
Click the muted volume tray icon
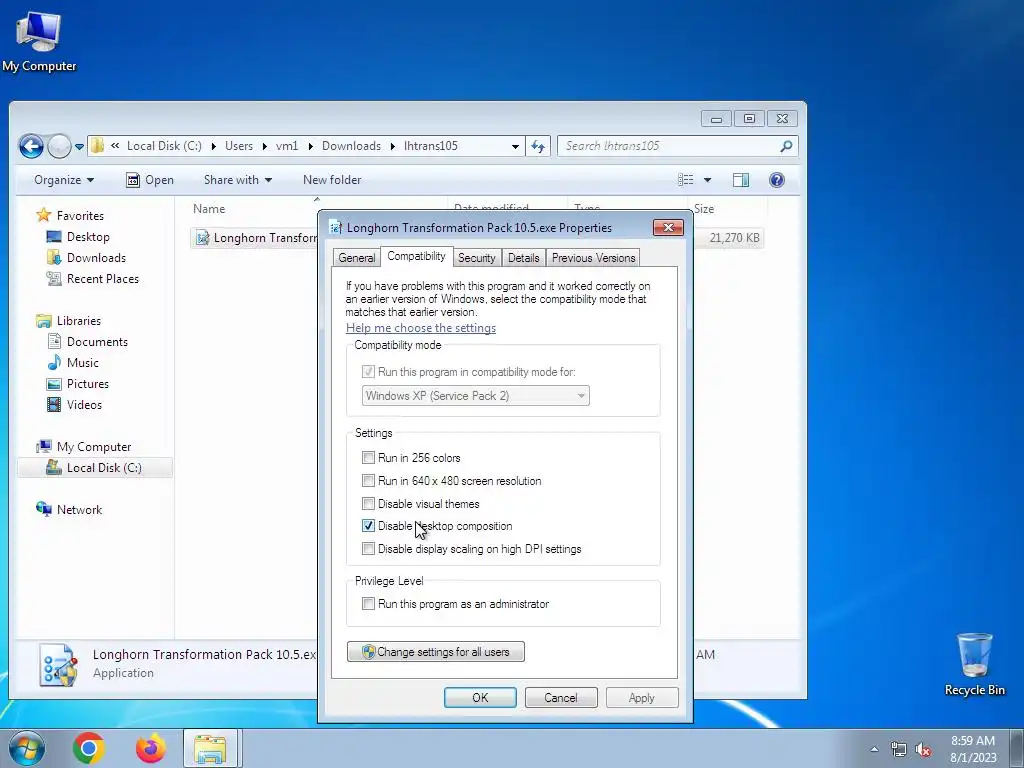923,750
